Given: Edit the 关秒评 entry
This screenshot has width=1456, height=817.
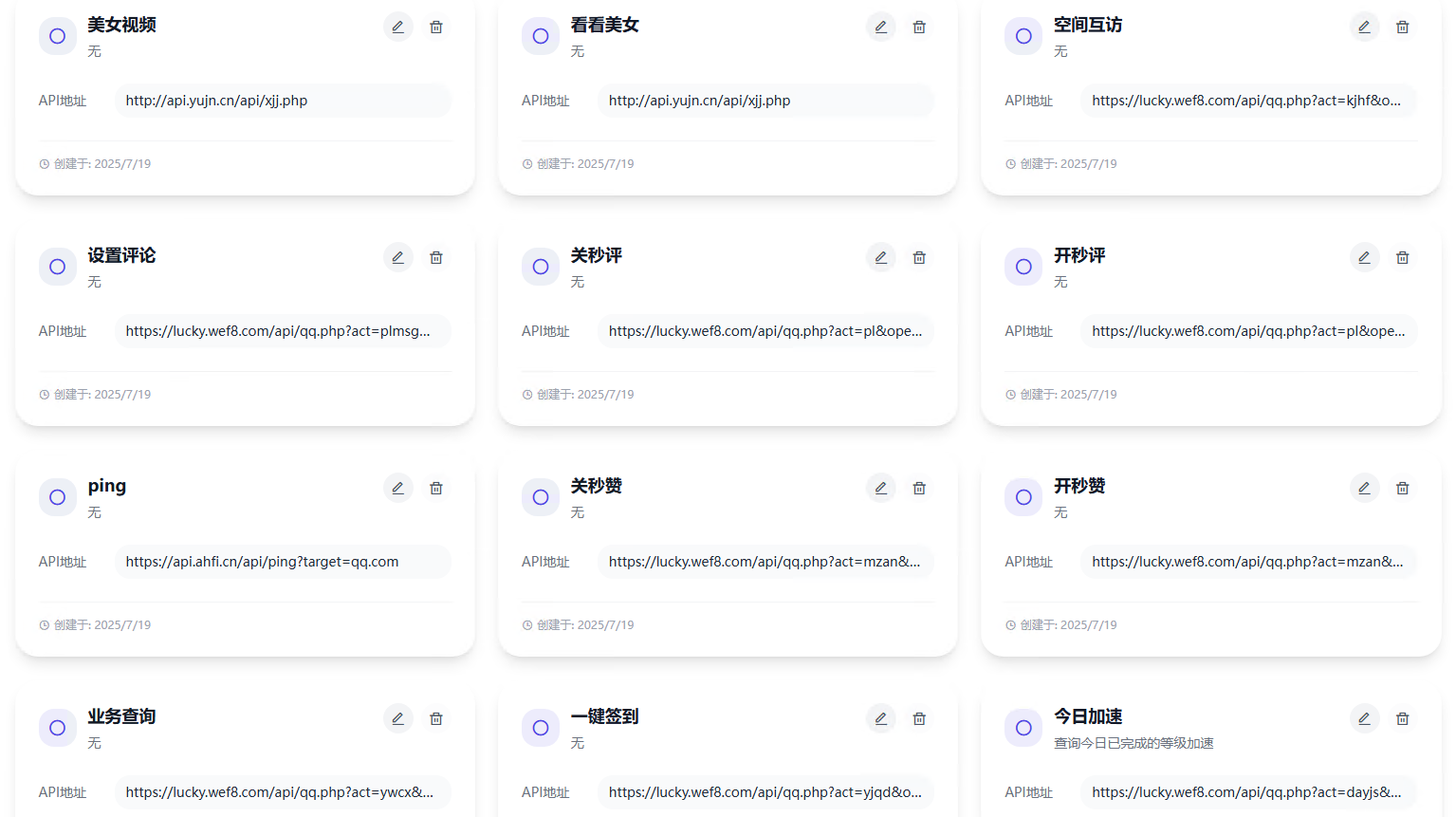Looking at the screenshot, I should point(881,258).
